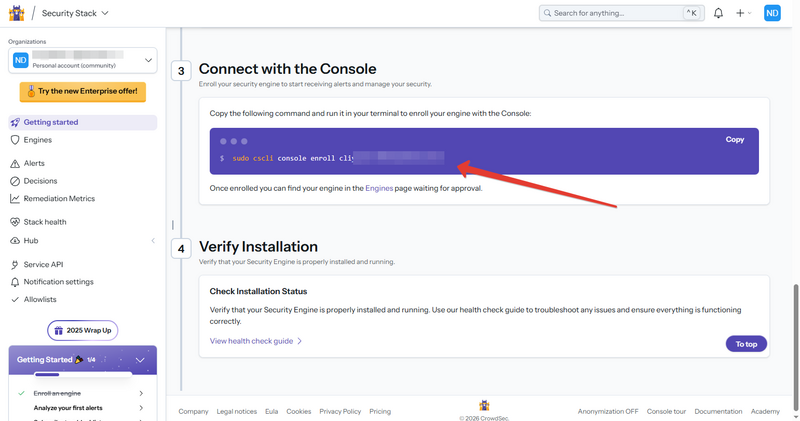Click the medal icon on Enterprise offer
This screenshot has width=800, height=421.
point(31,91)
